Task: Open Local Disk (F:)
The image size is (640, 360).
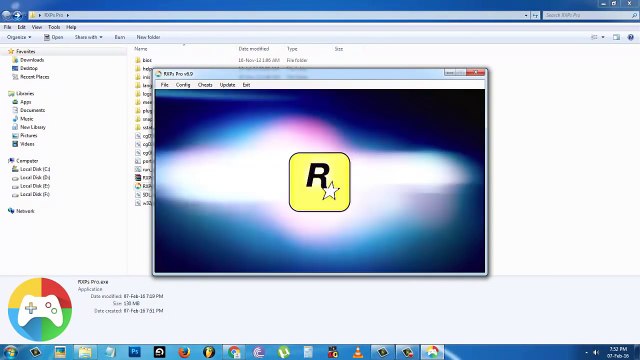Action: (x=35, y=194)
